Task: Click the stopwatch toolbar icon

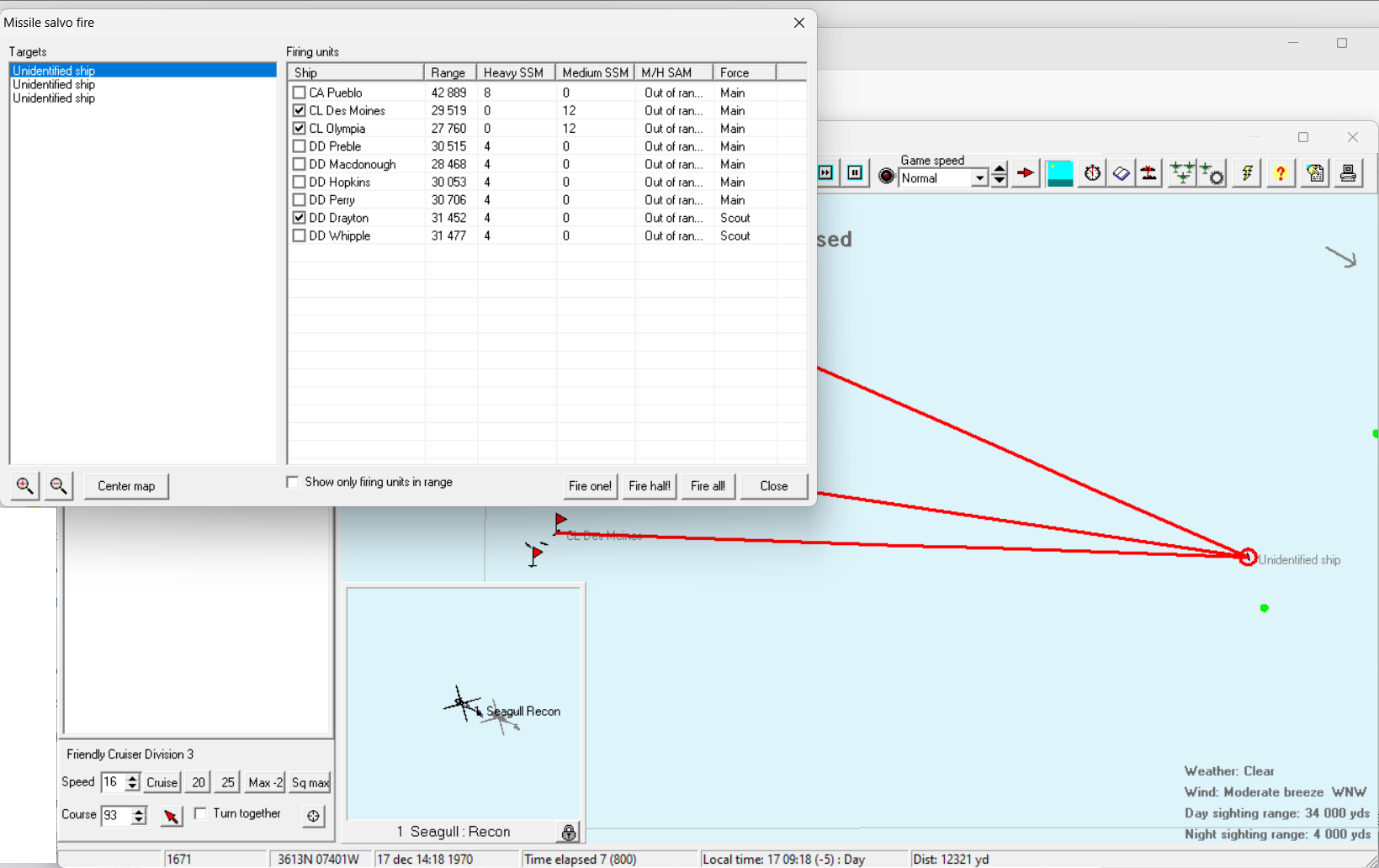Action: pyautogui.click(x=1092, y=173)
